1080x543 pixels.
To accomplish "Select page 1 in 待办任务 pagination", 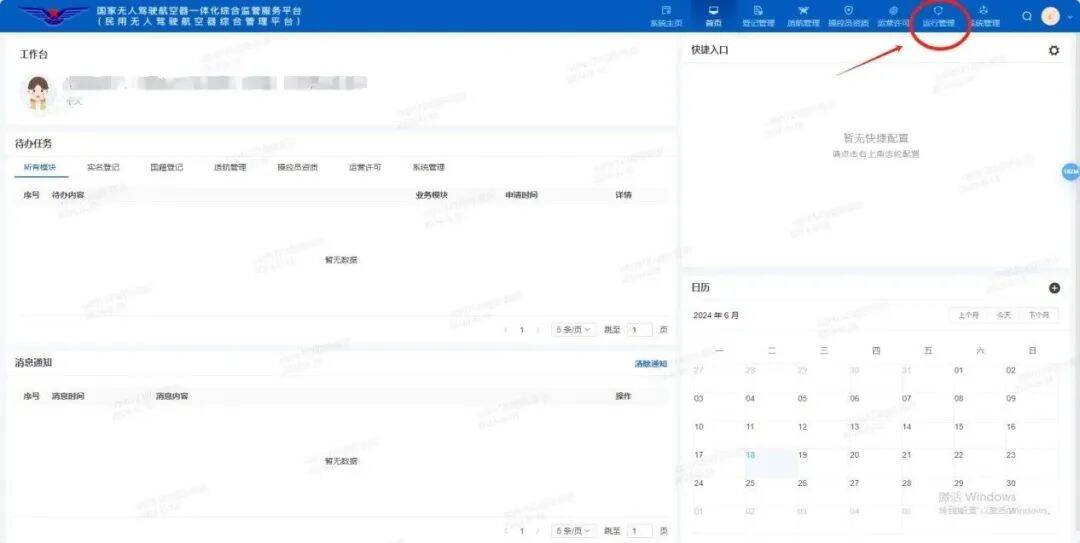I will click(522, 330).
